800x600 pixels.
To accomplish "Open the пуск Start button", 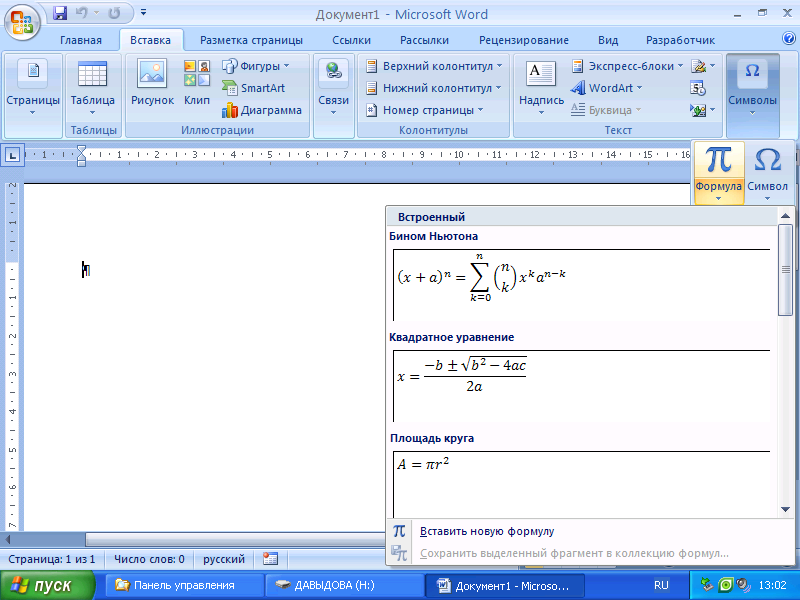I will pos(47,585).
